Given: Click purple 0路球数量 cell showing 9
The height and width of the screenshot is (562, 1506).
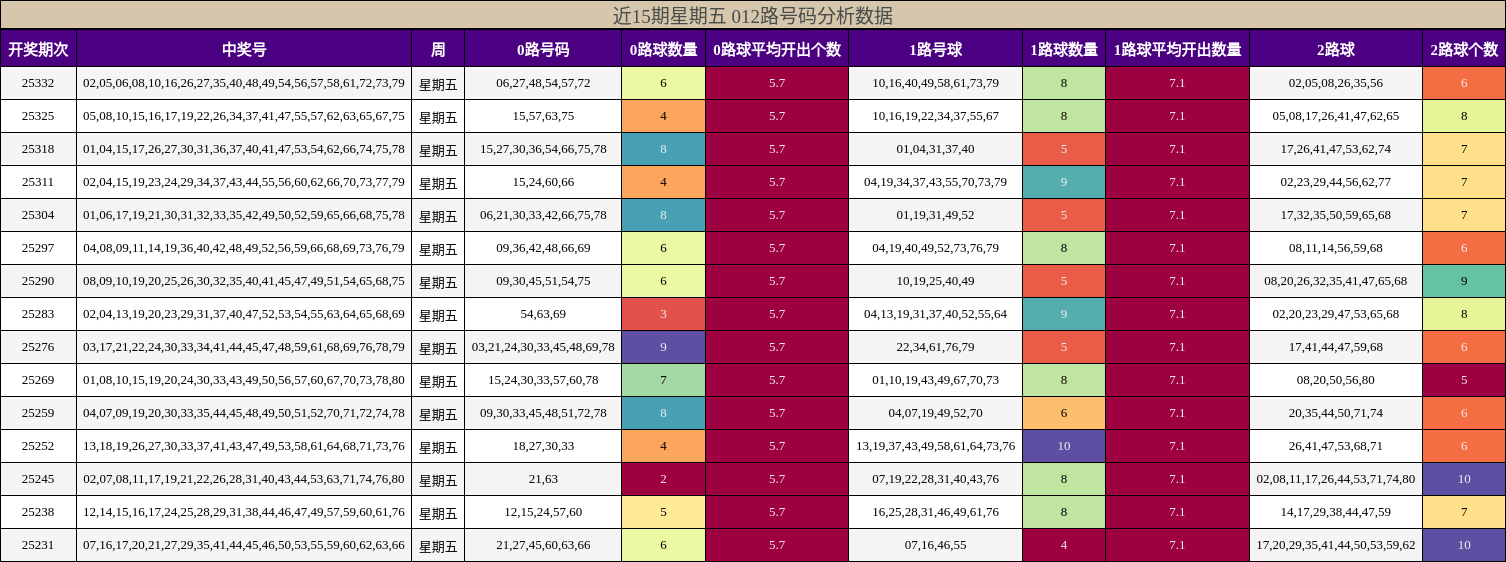Looking at the screenshot, I should 663,347.
